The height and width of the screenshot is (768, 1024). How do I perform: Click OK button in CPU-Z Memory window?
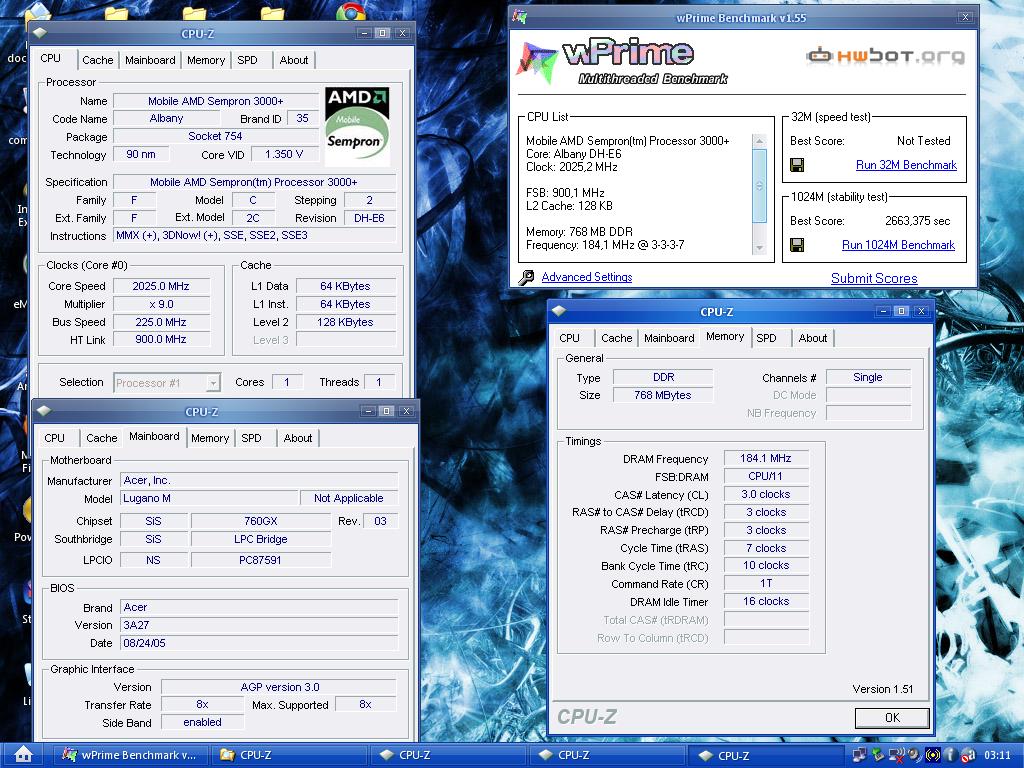click(x=892, y=718)
